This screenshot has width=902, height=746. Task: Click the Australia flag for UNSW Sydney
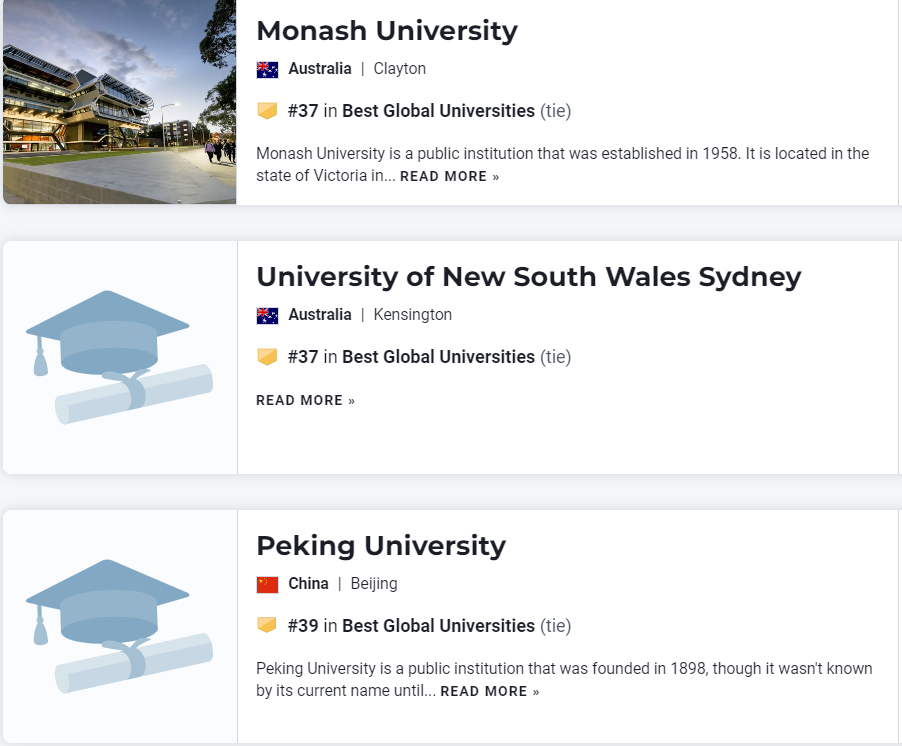click(267, 315)
